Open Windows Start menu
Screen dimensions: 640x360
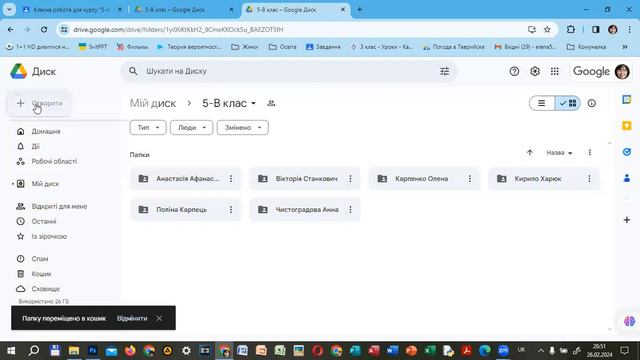coord(11,351)
